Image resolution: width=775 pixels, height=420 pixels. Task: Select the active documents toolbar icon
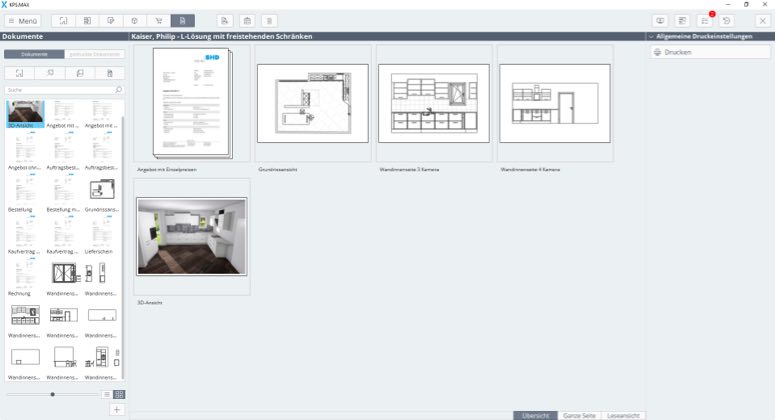[183, 20]
